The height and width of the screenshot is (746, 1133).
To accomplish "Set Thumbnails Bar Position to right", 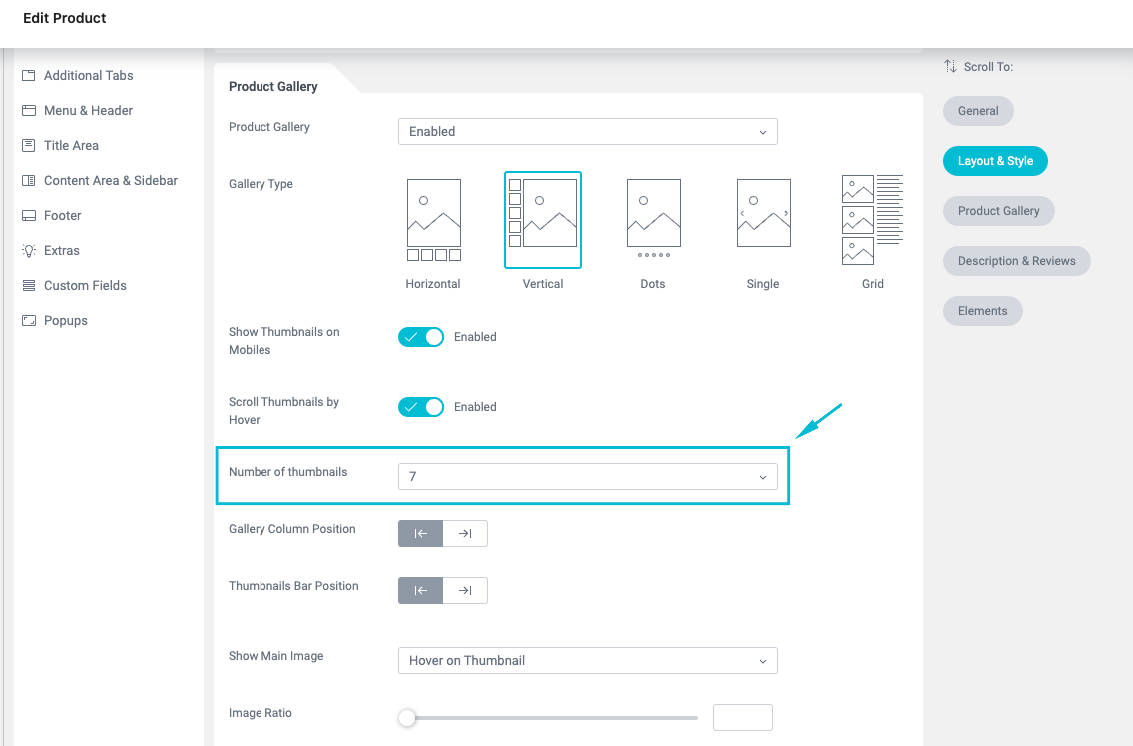I will click(x=465, y=591).
